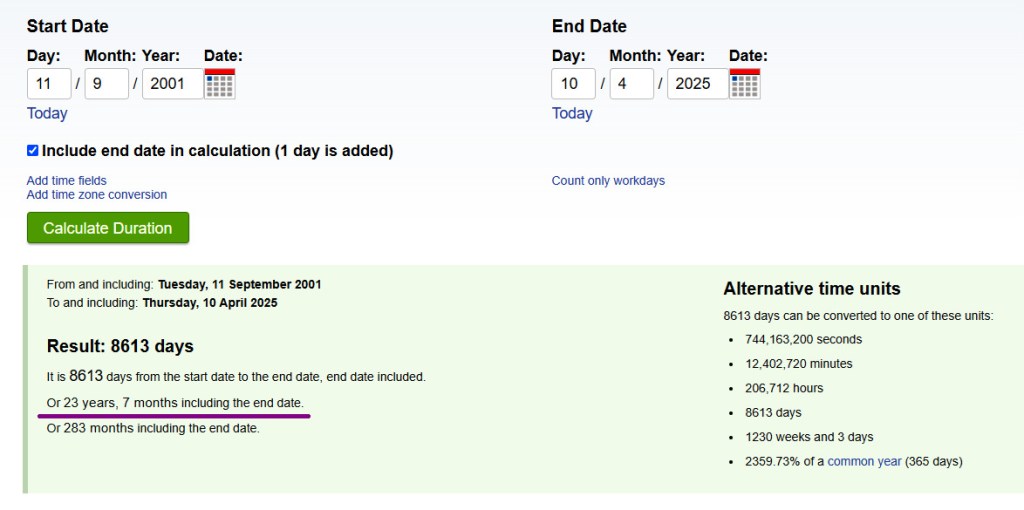Click the 'Result: 8613 days' heading
Image resolution: width=1024 pixels, height=510 pixels.
120,346
